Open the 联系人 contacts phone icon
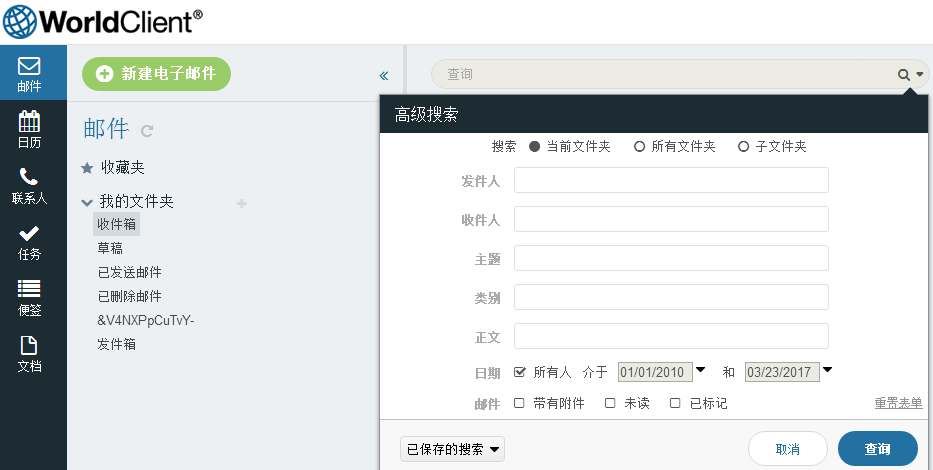Screen dimensions: 933x470 point(29,177)
